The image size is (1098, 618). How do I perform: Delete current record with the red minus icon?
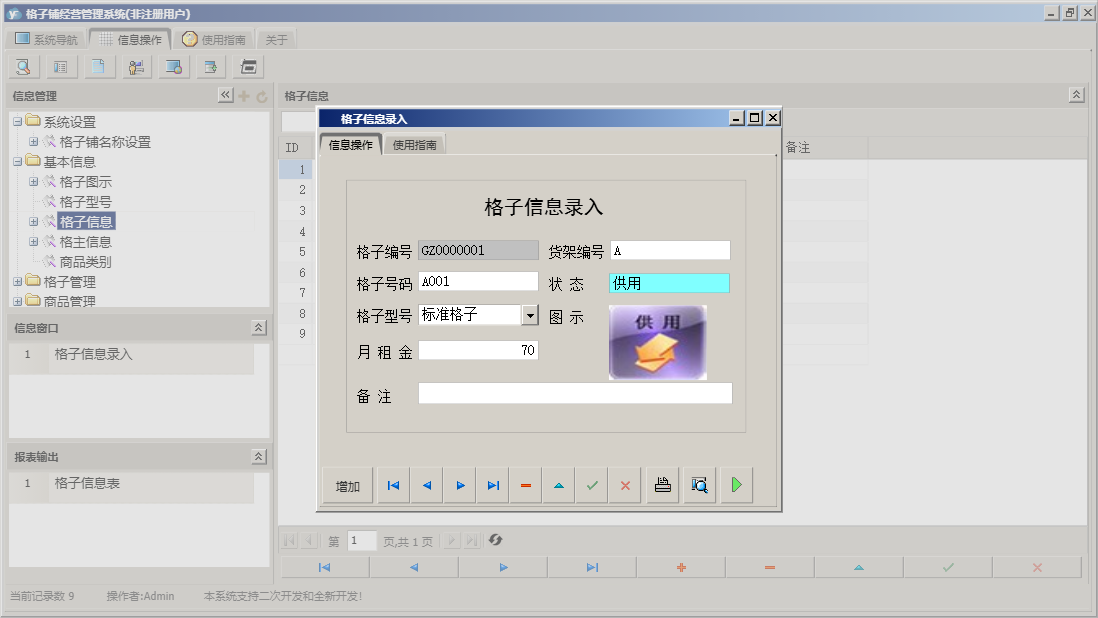[x=525, y=485]
